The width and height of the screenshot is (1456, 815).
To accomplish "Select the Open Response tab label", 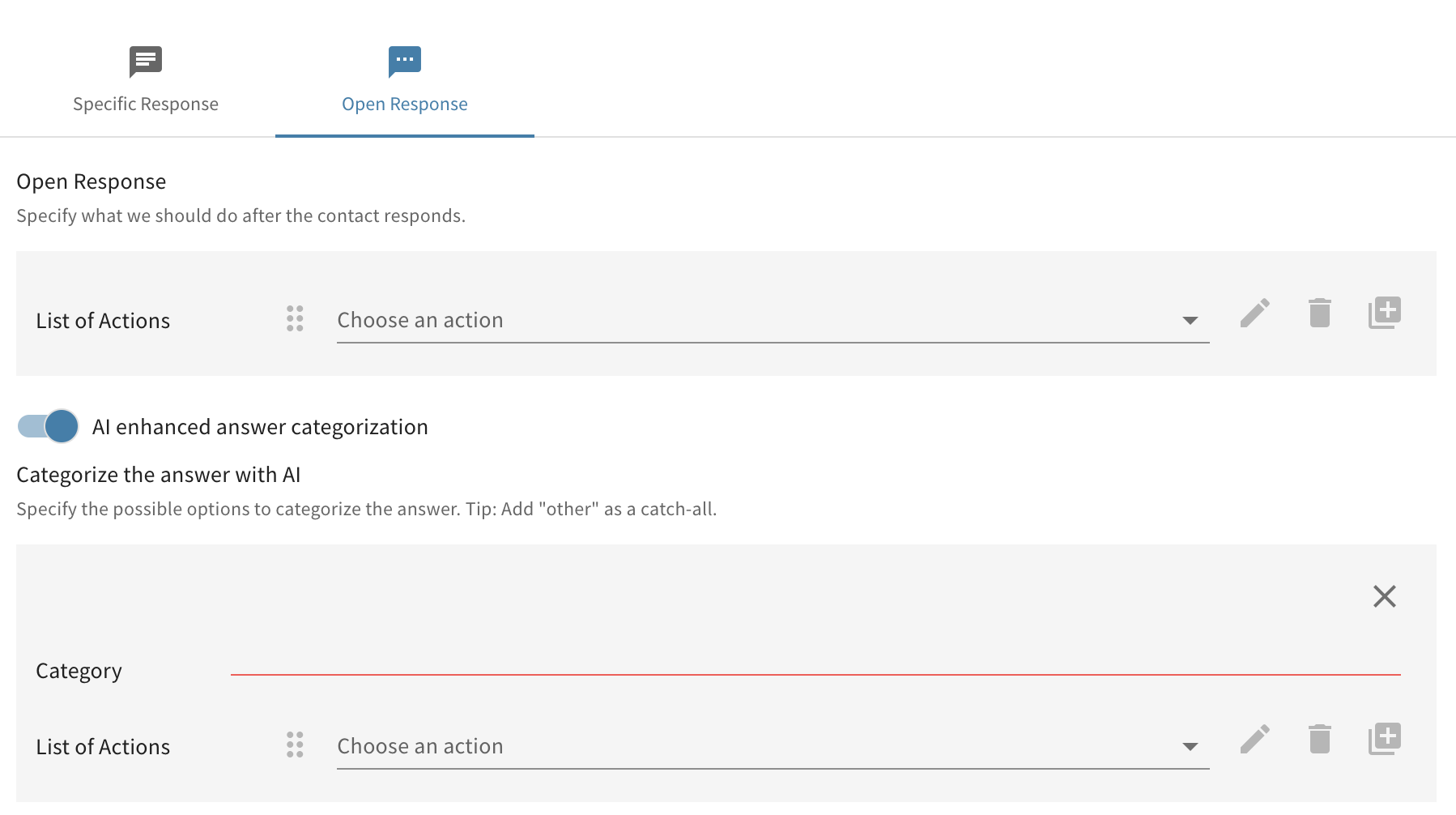I will [x=405, y=105].
